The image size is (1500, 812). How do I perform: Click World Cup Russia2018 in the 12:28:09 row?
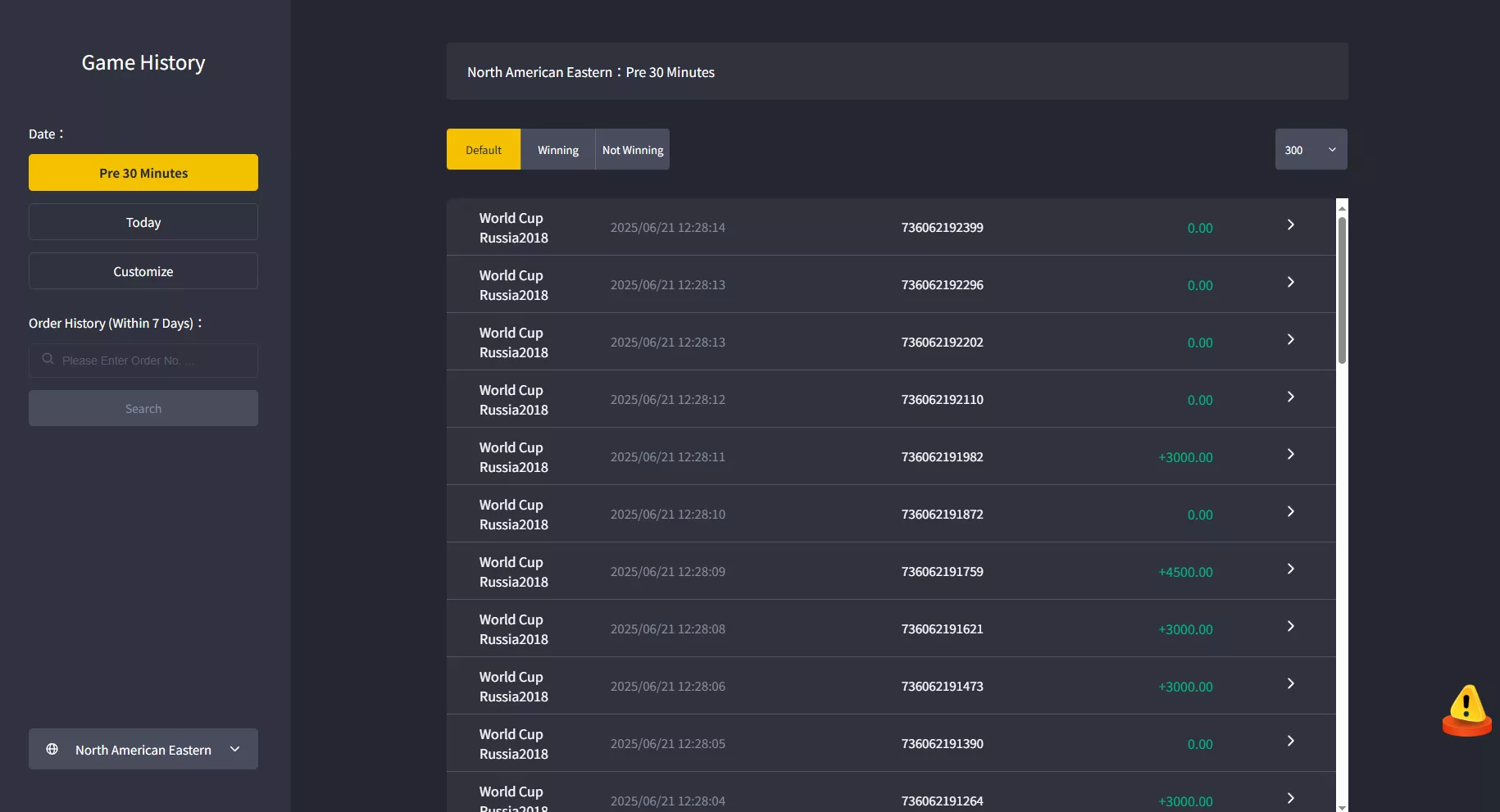[x=514, y=572]
